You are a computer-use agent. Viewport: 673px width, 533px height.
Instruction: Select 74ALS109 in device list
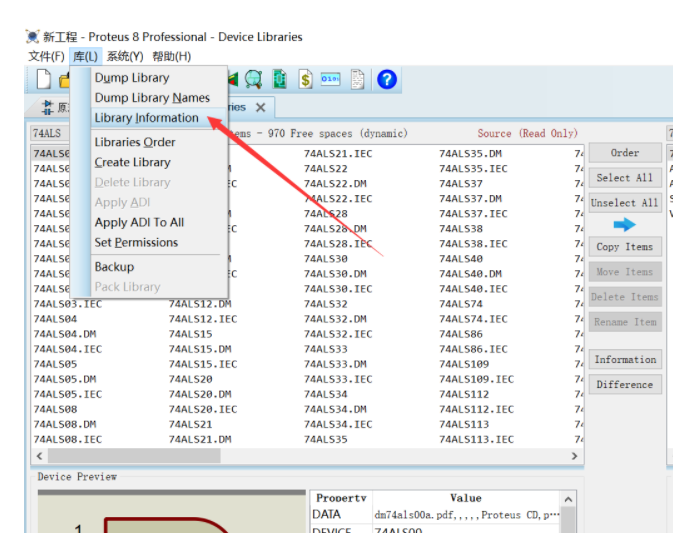[464, 364]
